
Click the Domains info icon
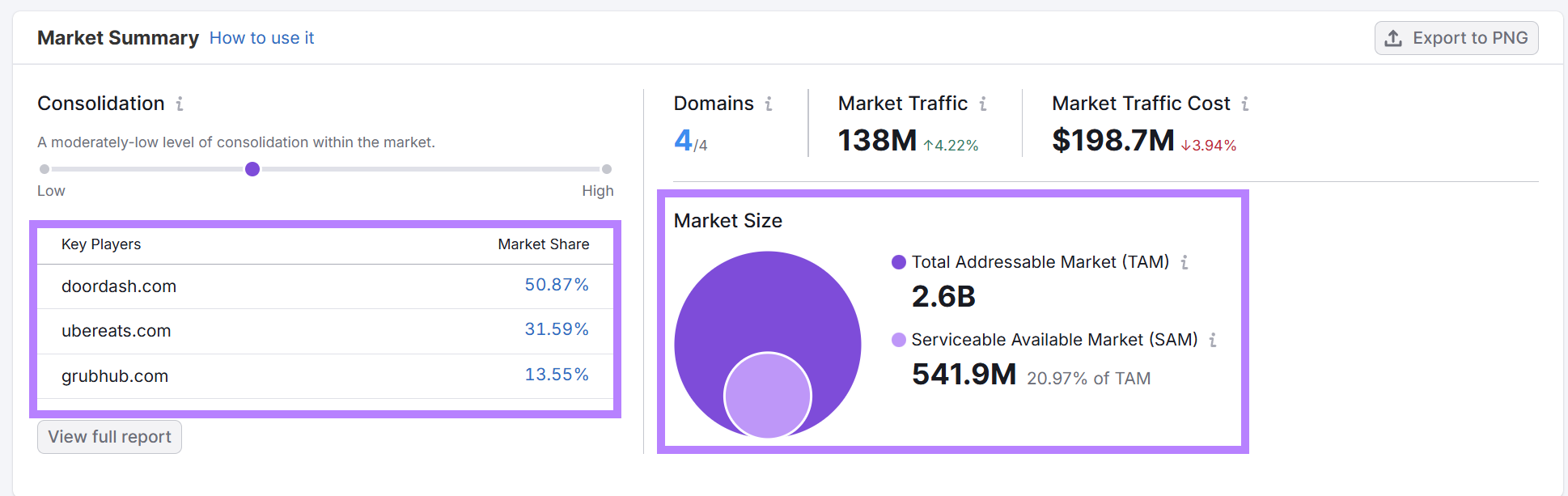click(x=769, y=104)
